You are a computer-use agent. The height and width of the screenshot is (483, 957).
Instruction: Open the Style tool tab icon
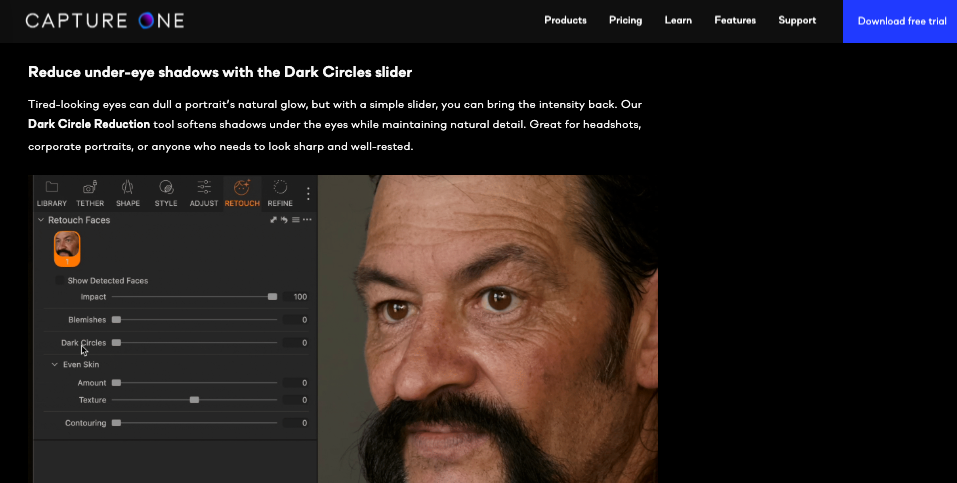pos(166,187)
